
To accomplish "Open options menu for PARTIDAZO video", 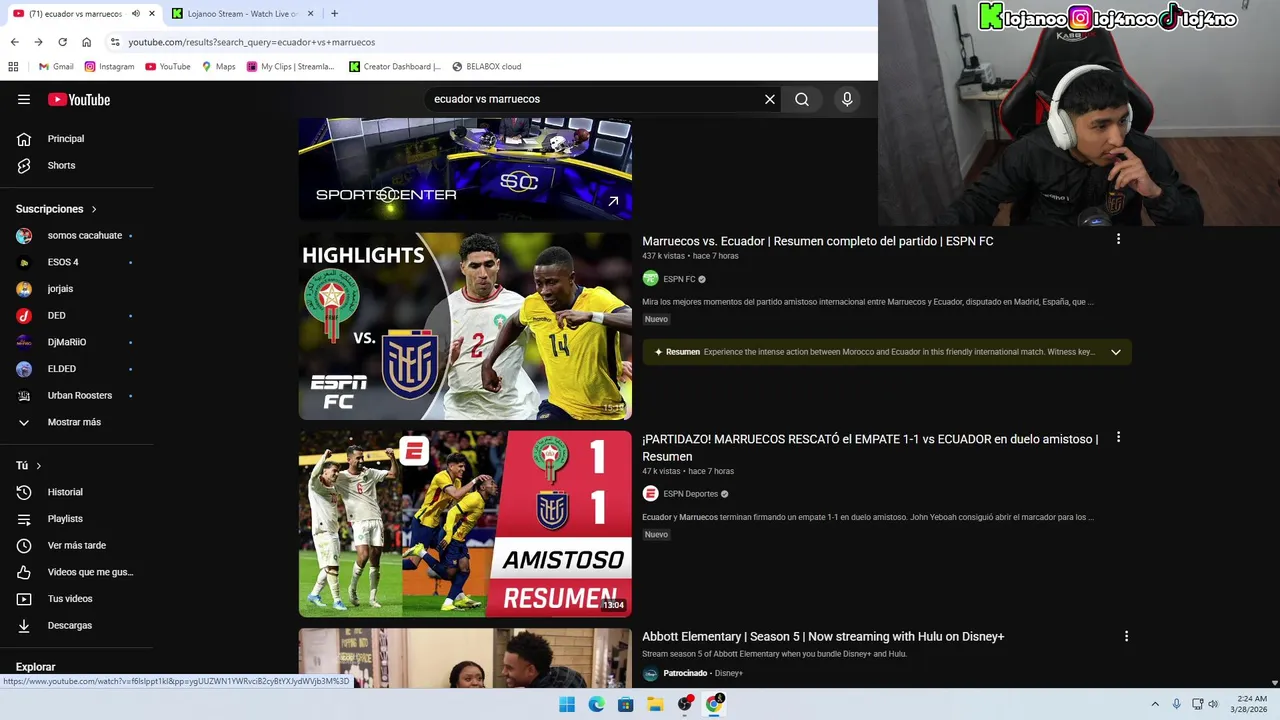I will click(1118, 437).
